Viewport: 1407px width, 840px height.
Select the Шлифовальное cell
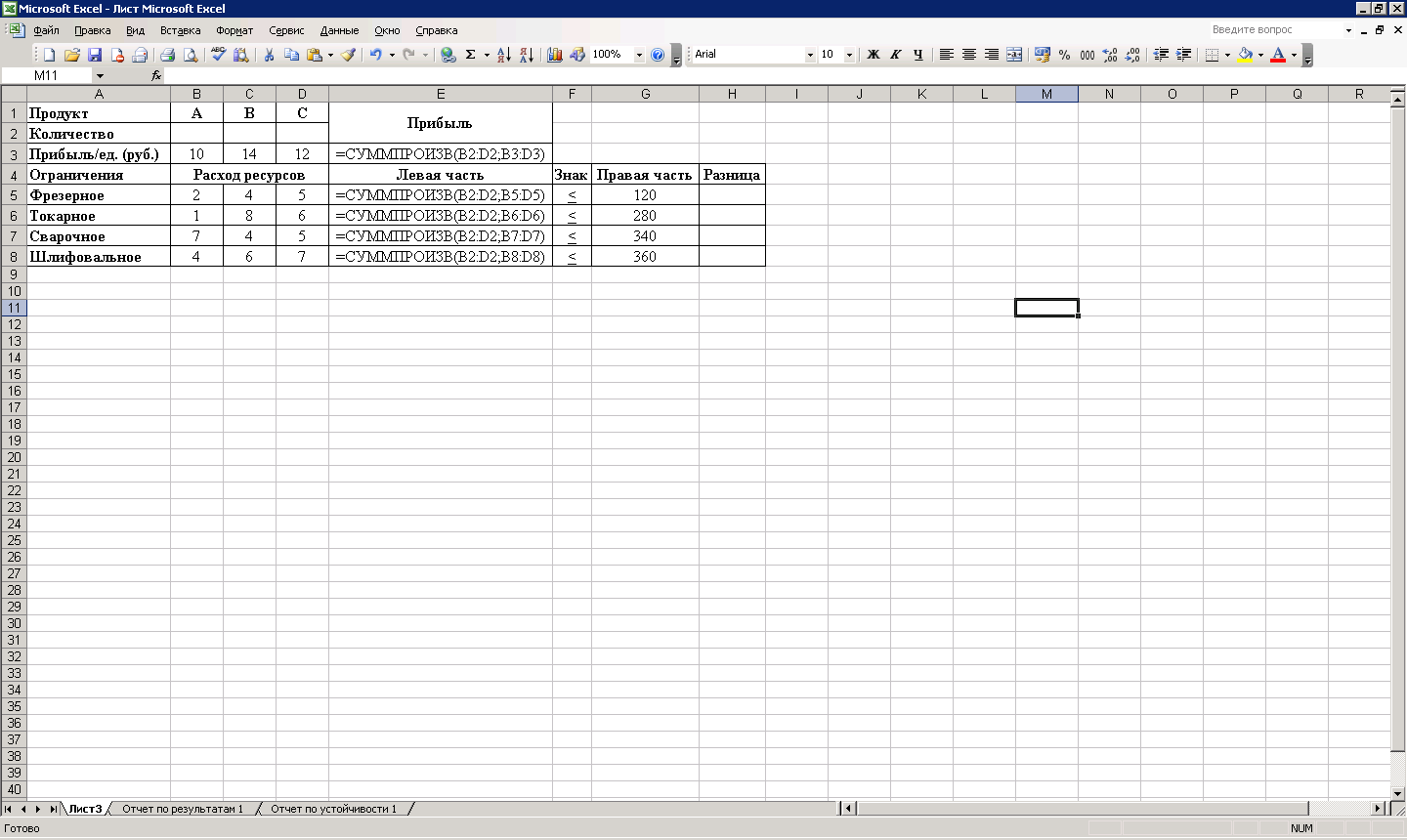click(x=99, y=257)
